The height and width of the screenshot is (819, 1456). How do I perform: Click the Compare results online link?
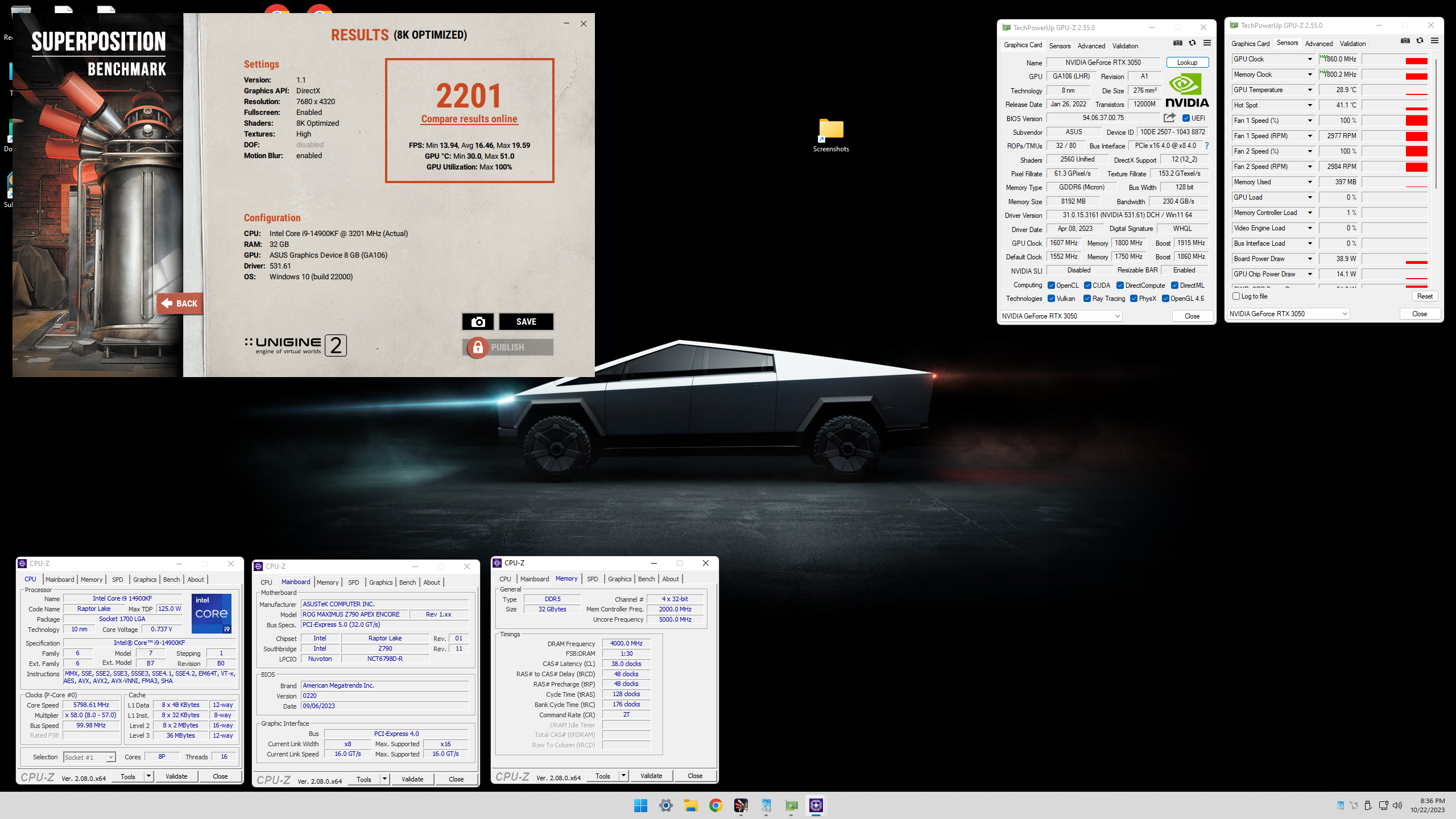(469, 119)
